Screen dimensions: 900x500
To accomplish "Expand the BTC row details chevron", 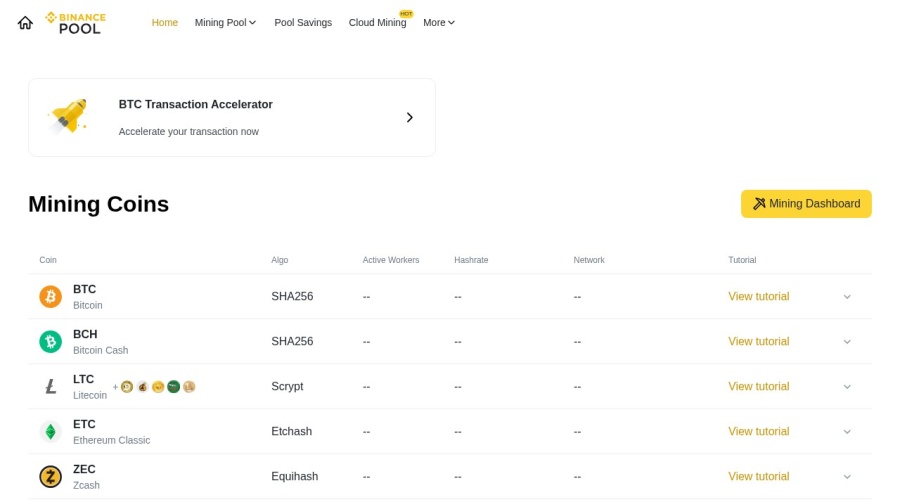I will (x=847, y=297).
